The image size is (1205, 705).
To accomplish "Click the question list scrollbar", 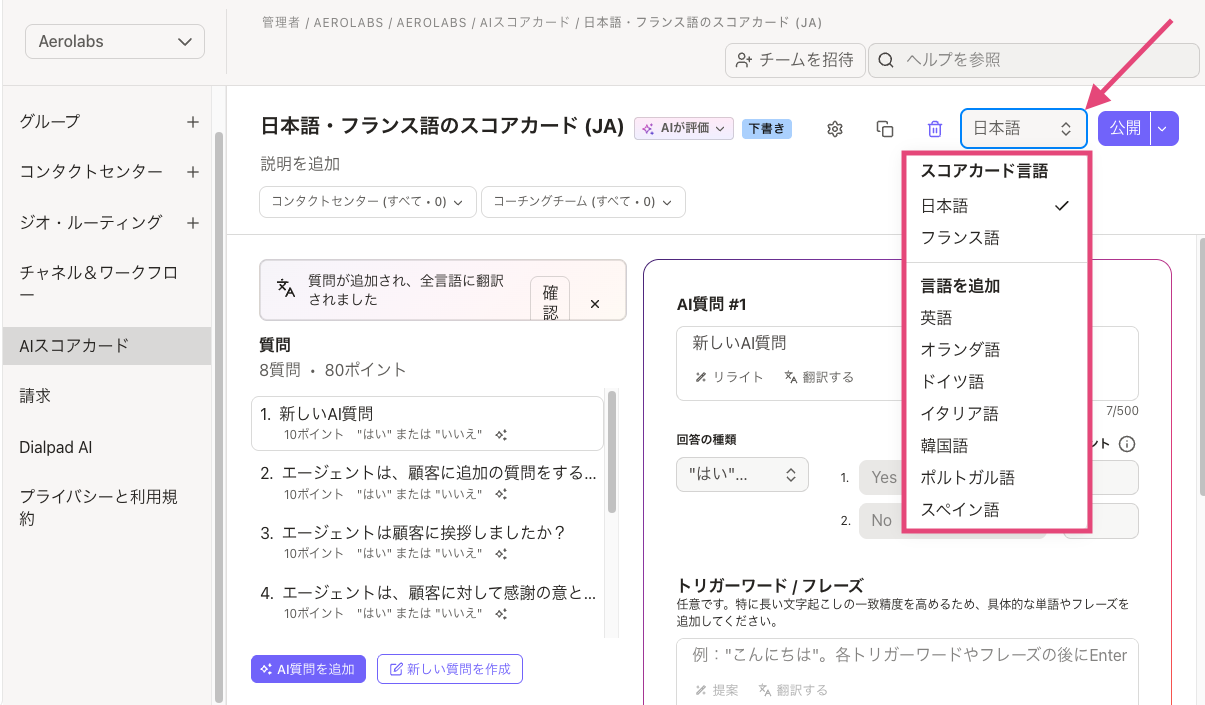I will (612, 450).
